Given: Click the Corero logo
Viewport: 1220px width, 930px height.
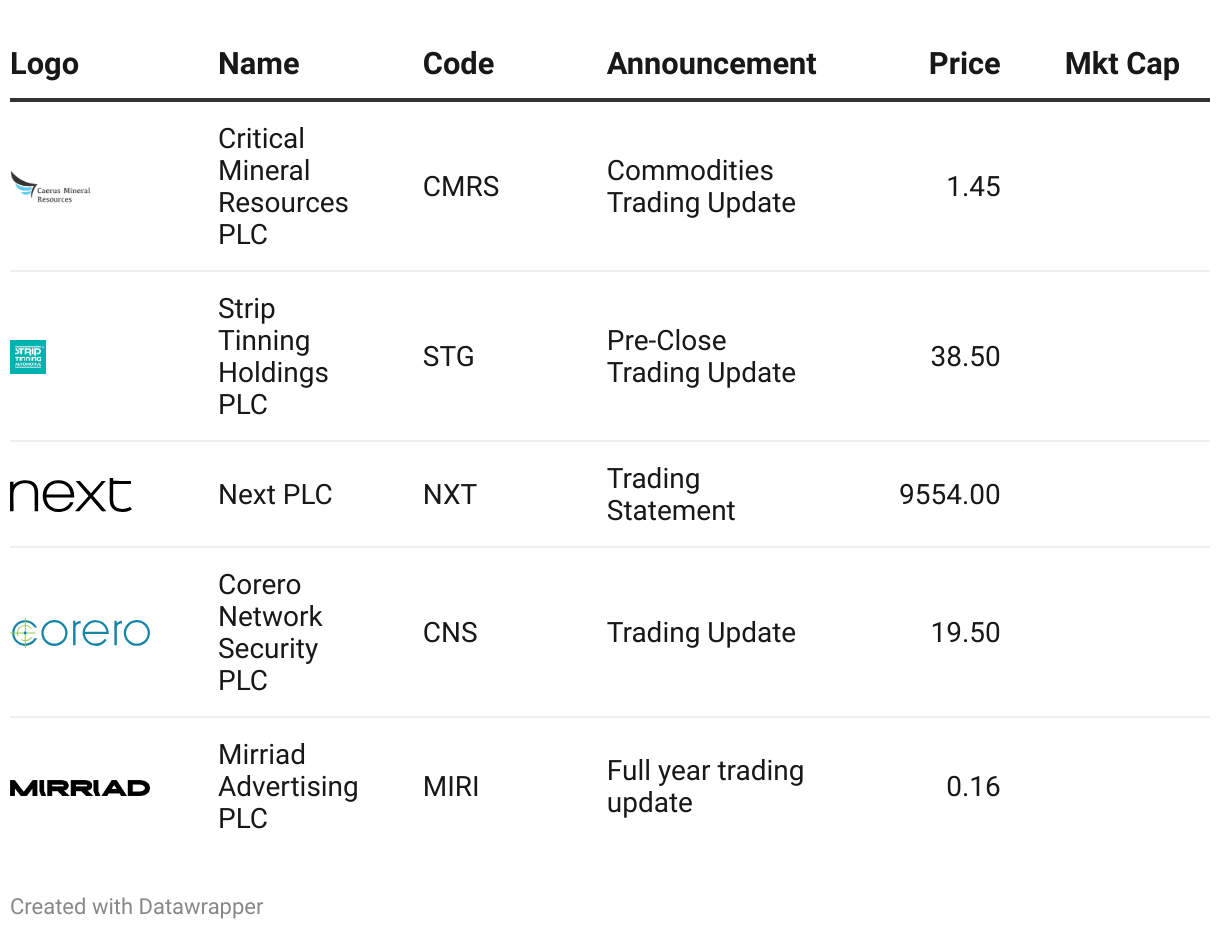Looking at the screenshot, I should click(x=80, y=633).
